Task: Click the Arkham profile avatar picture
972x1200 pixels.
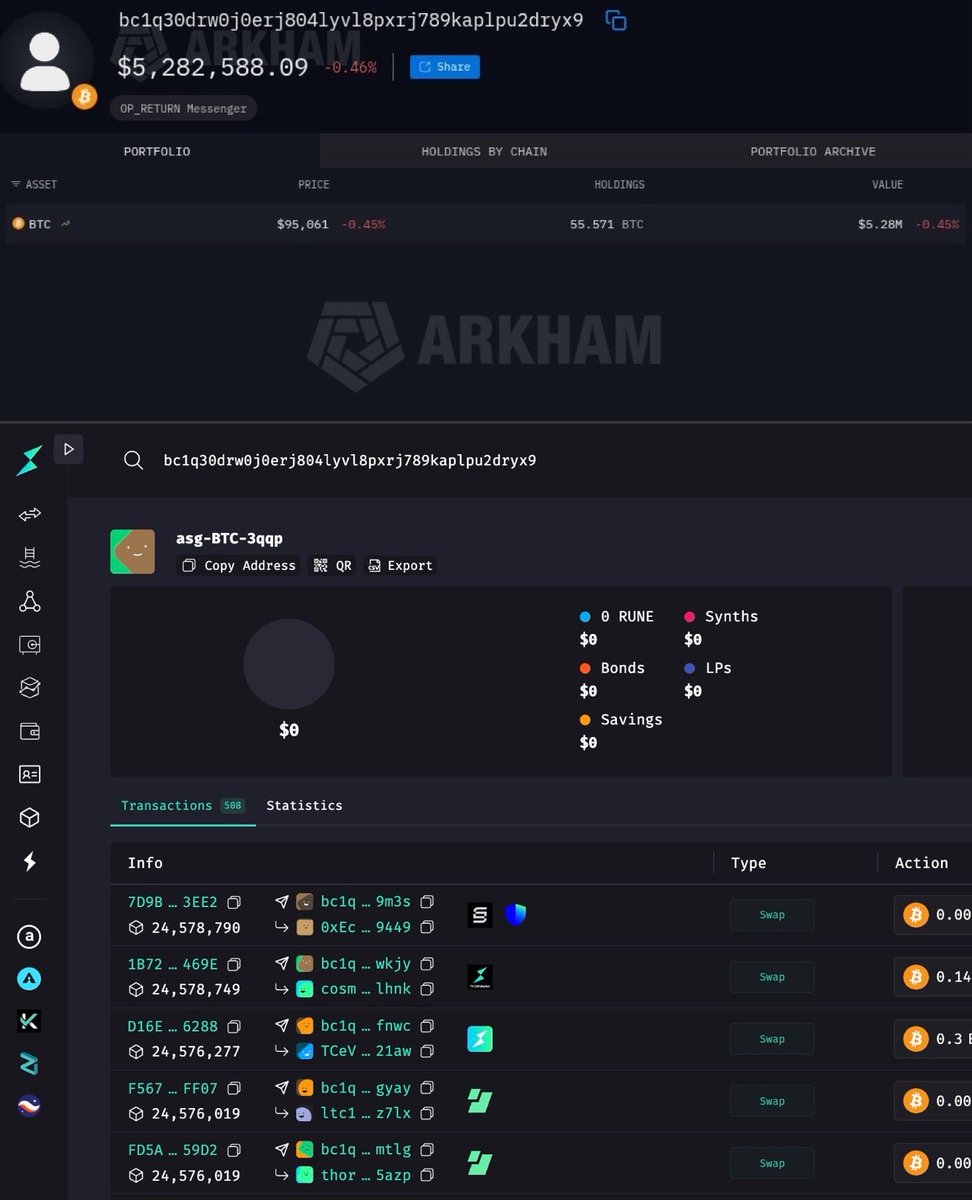Action: point(47,62)
